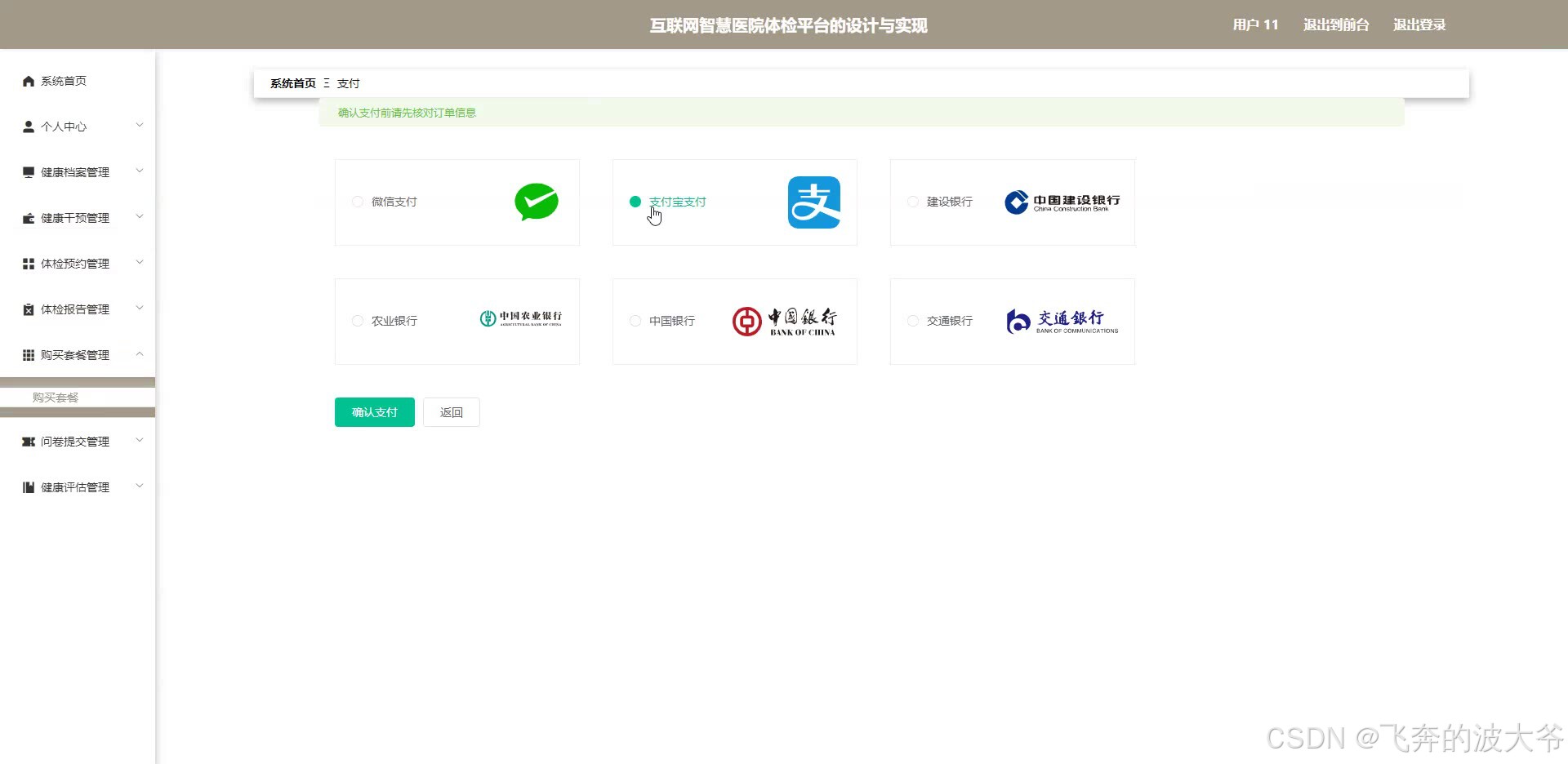This screenshot has width=1568, height=764.
Task: Open the 购买套餐管理 menu label
Action: [x=75, y=355]
